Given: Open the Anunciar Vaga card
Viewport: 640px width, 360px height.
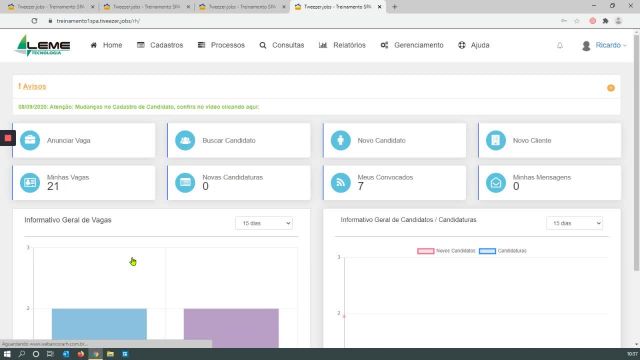Looking at the screenshot, I should (84, 140).
